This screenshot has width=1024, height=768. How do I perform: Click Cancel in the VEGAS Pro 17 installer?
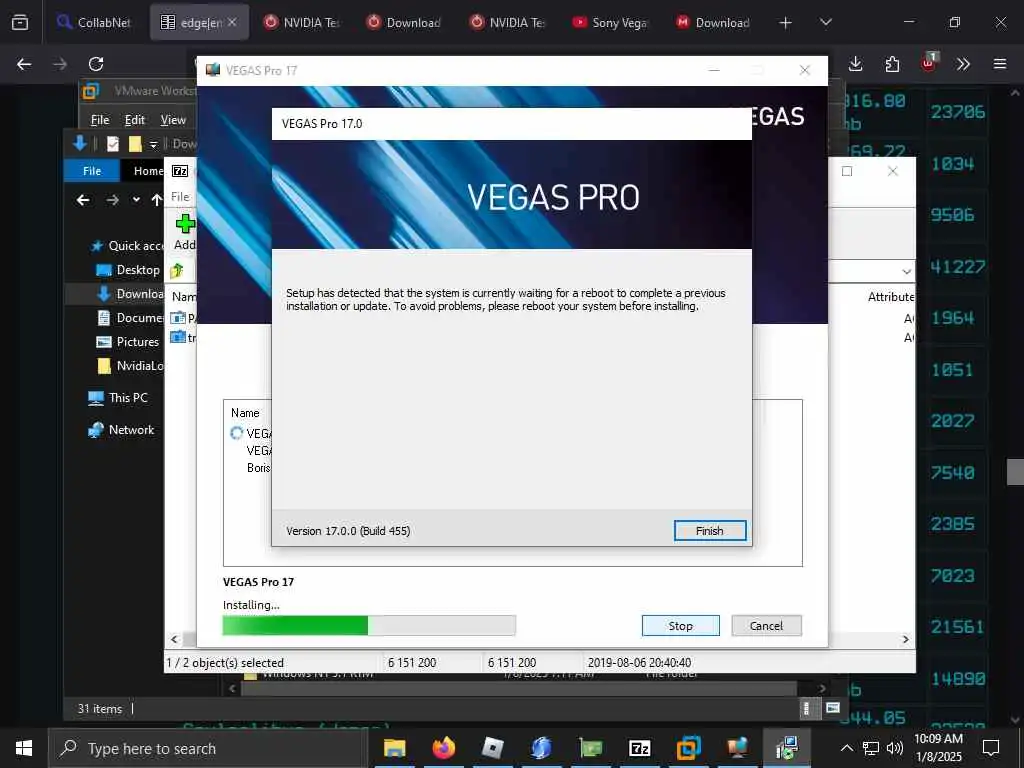pos(766,626)
